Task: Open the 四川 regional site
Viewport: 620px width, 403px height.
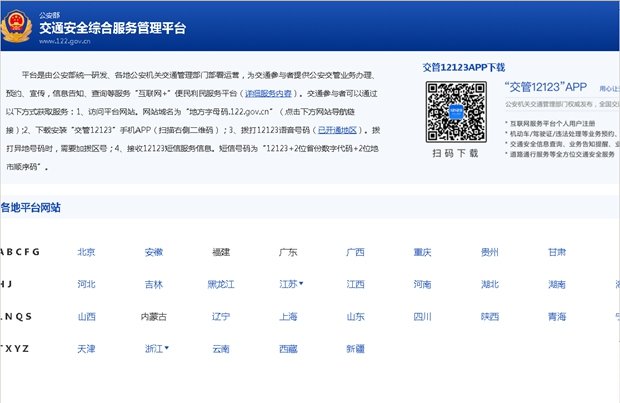Action: click(422, 317)
